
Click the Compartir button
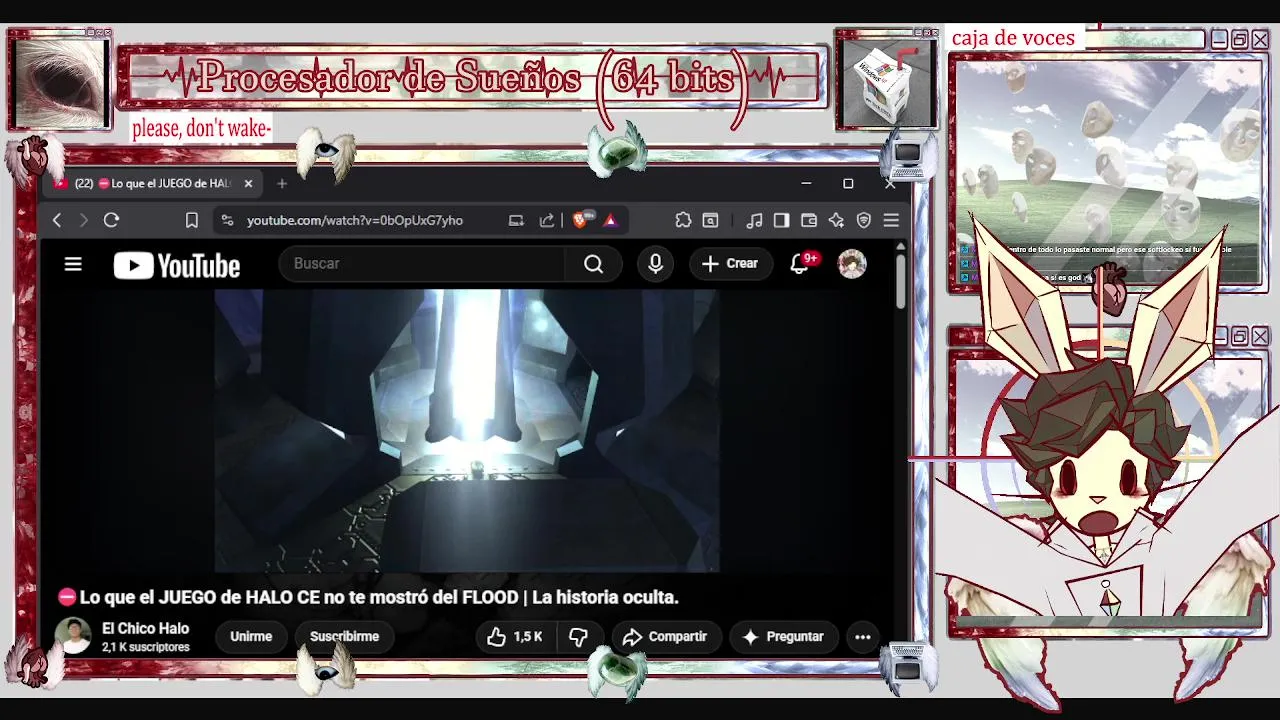[666, 636]
